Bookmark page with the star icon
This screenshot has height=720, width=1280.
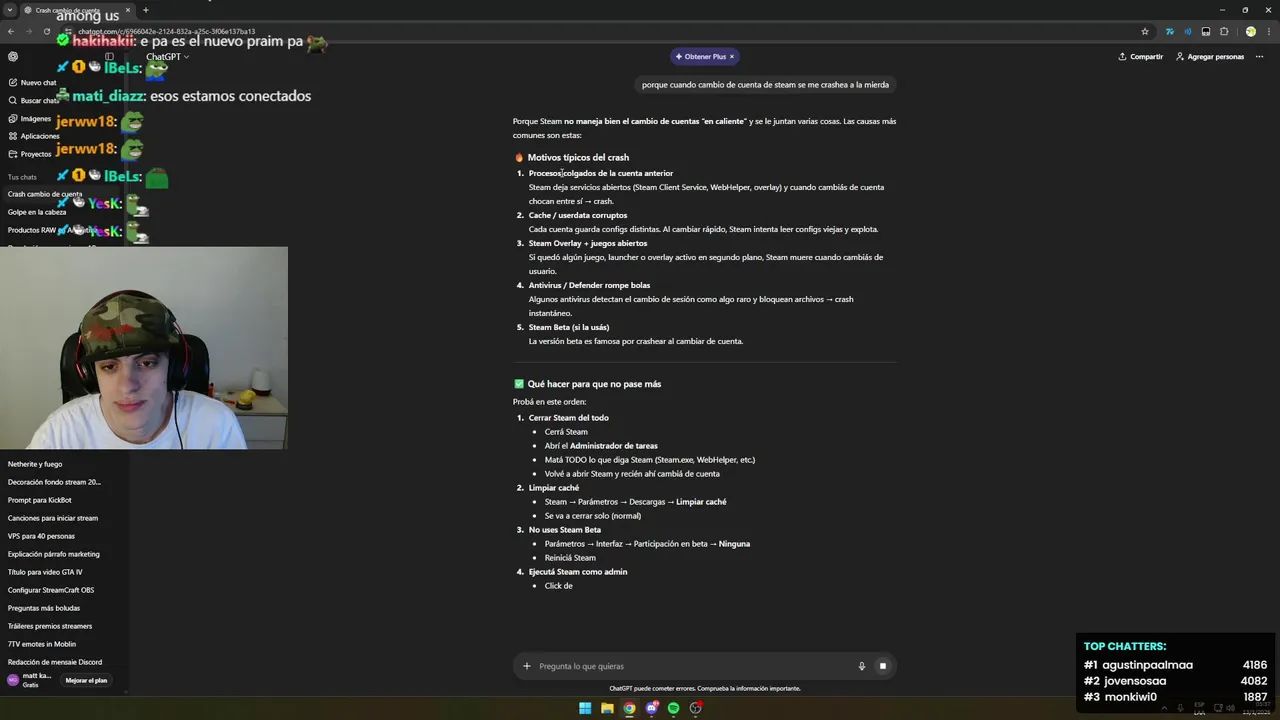[1145, 31]
